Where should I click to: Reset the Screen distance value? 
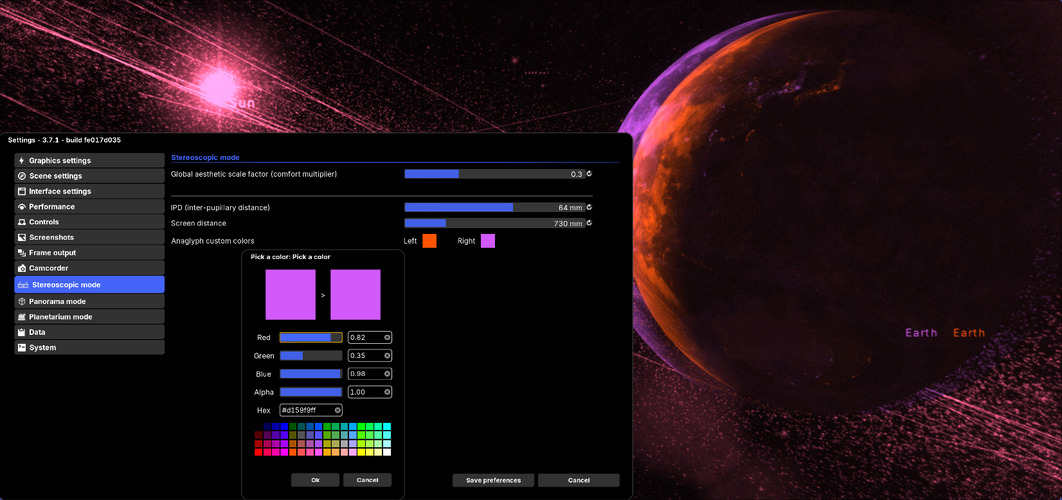pos(589,223)
